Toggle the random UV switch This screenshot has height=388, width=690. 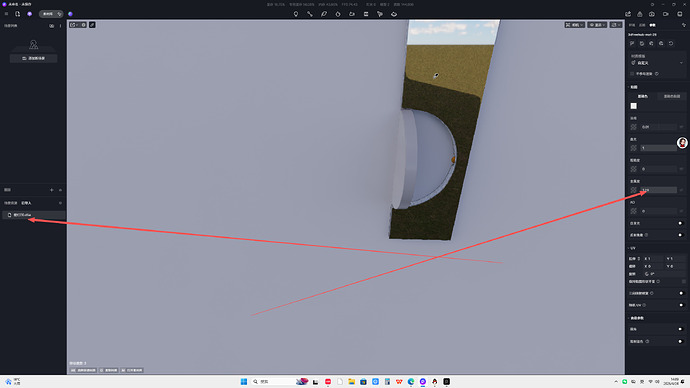click(681, 305)
